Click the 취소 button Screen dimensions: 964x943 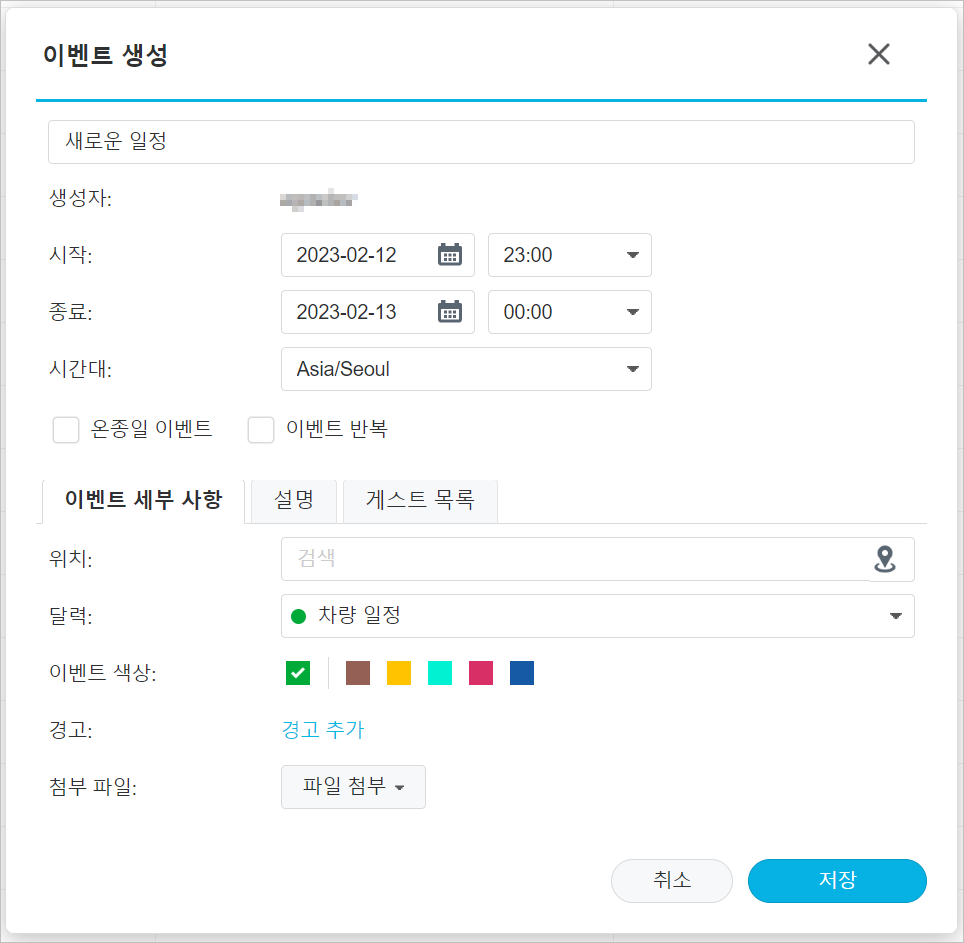click(671, 881)
